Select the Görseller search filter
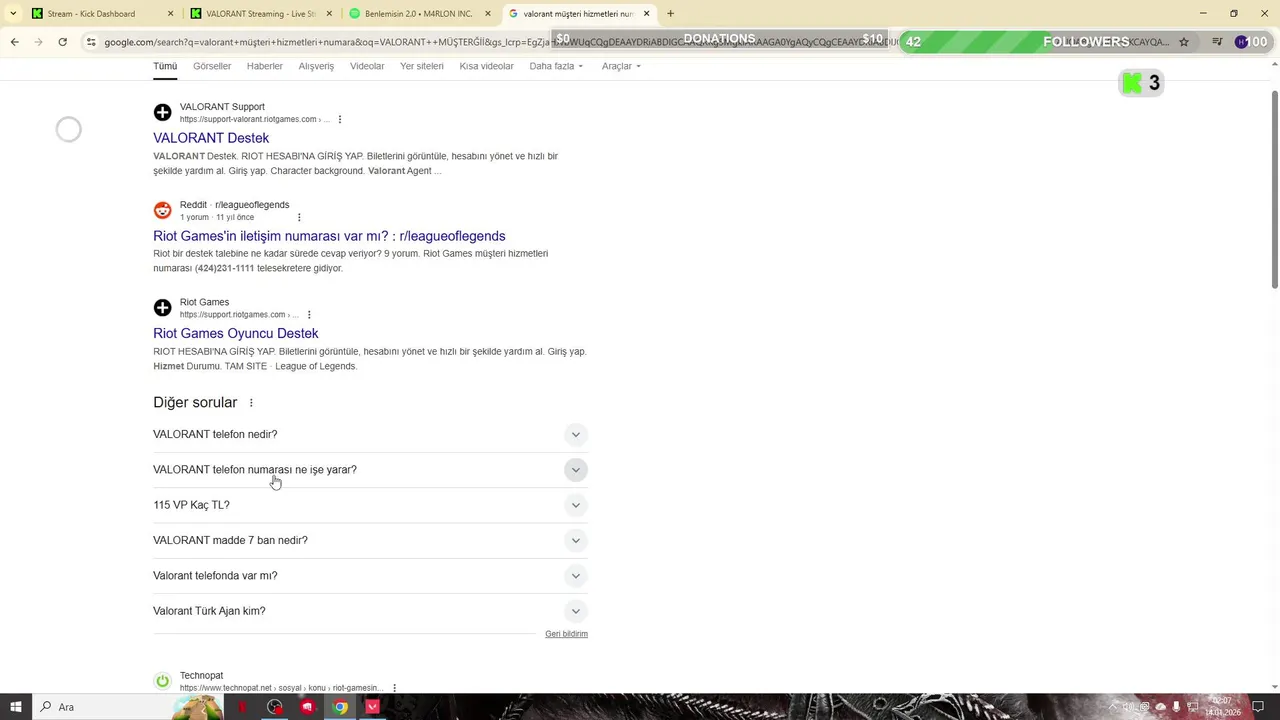 click(212, 66)
